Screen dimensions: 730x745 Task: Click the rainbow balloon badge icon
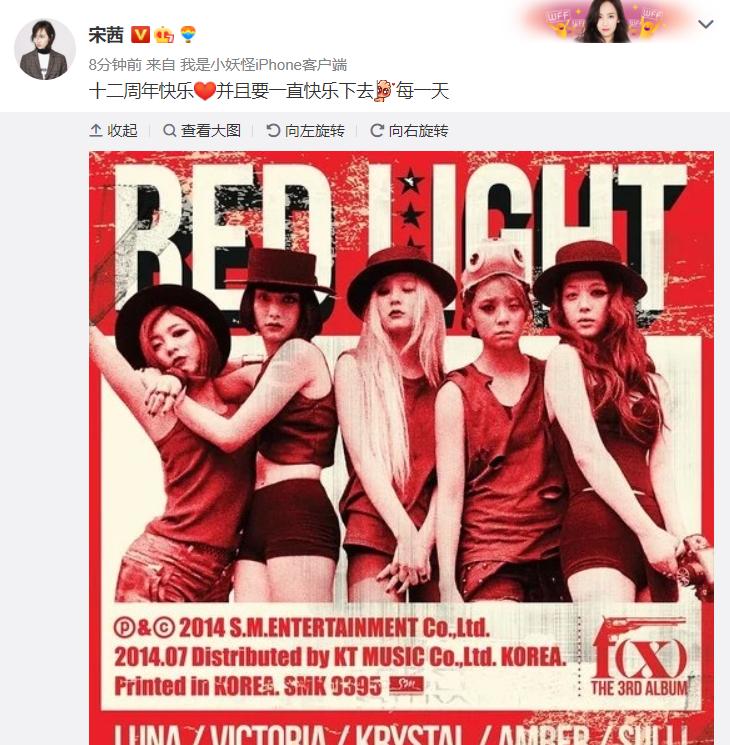coord(188,34)
